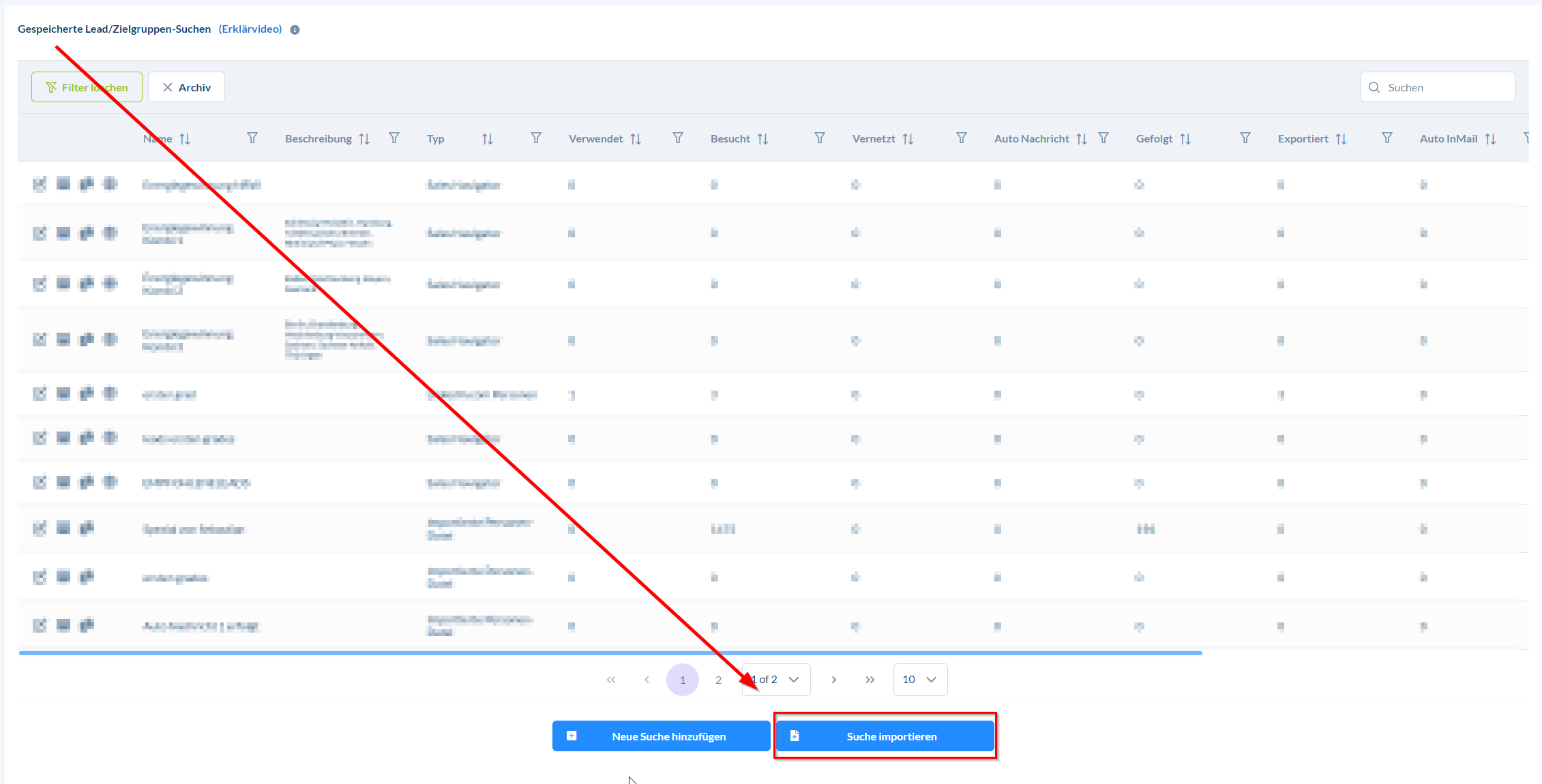Image resolution: width=1542 pixels, height=784 pixels.
Task: Open rows-per-page dropdown showing 10
Action: coord(920,680)
